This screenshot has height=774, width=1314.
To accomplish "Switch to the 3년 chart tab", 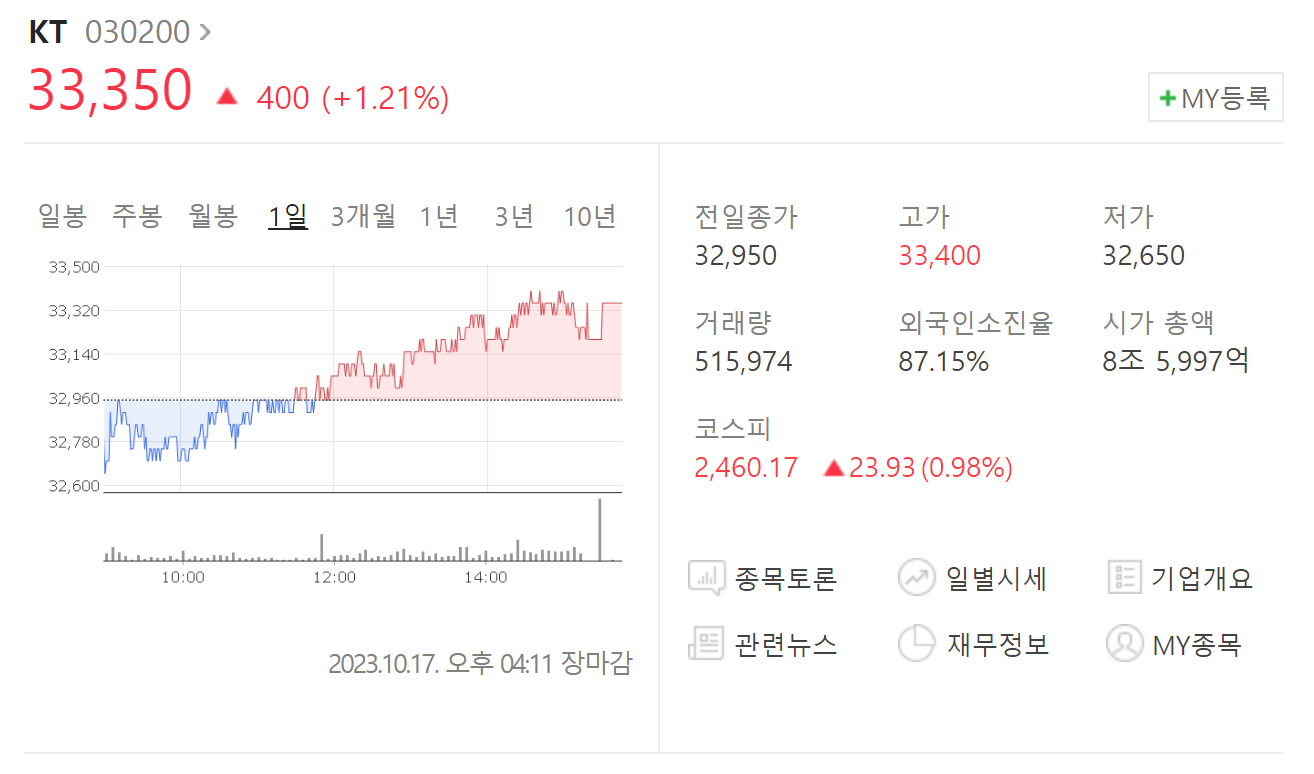I will click(513, 215).
